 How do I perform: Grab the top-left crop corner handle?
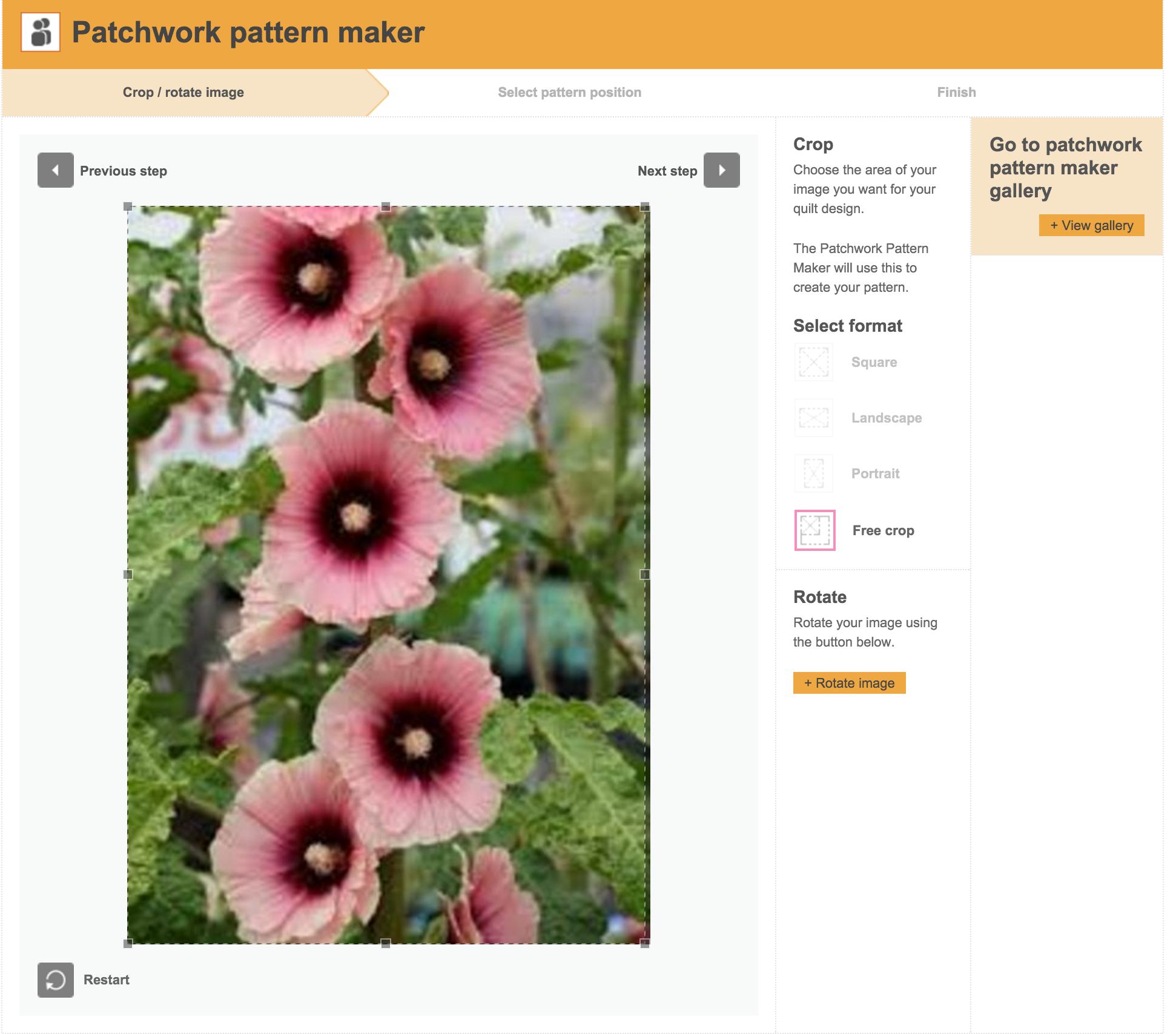(x=128, y=206)
